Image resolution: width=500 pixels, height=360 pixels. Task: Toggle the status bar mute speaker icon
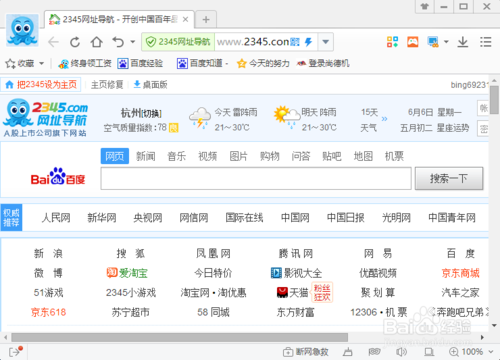(x=401, y=352)
